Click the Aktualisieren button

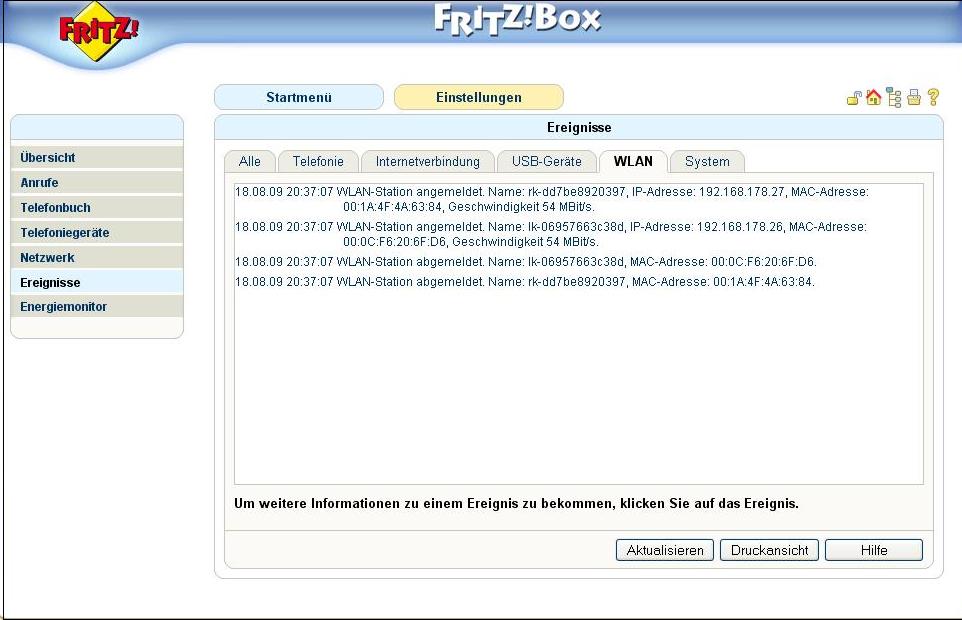tap(664, 550)
